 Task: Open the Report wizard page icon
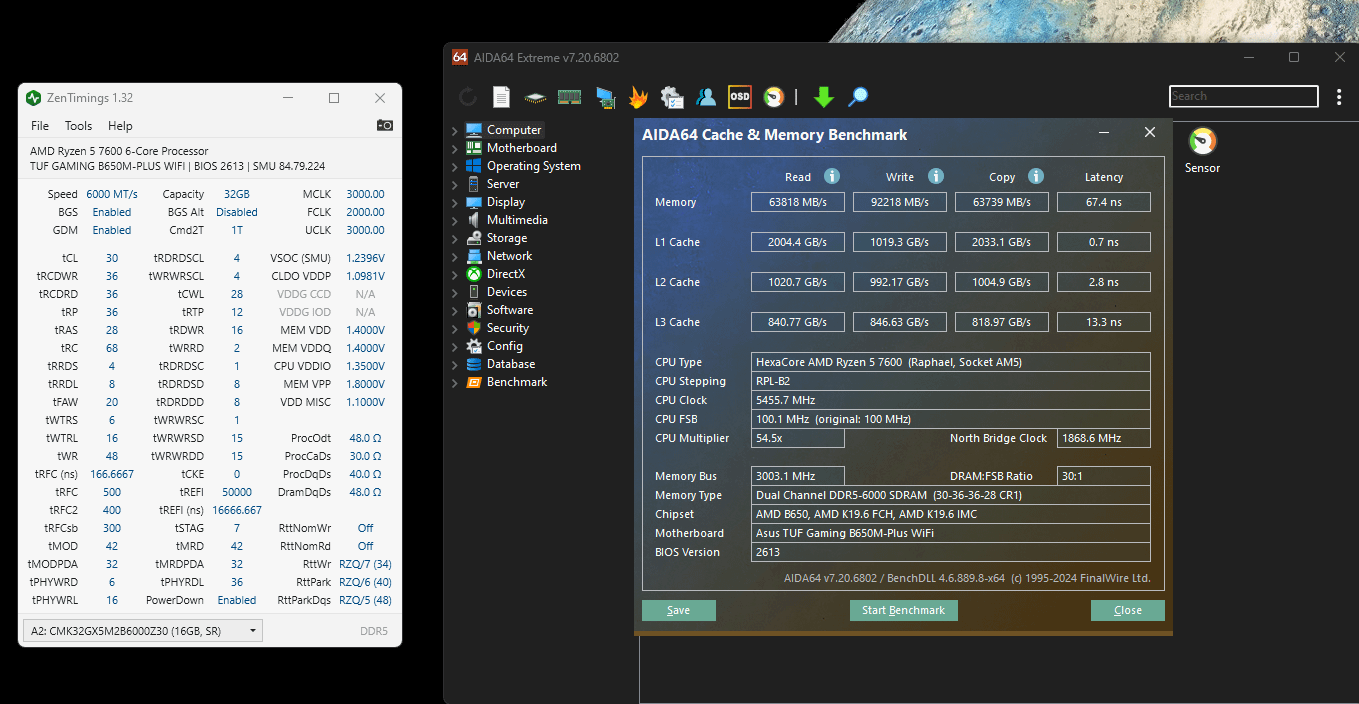502,97
